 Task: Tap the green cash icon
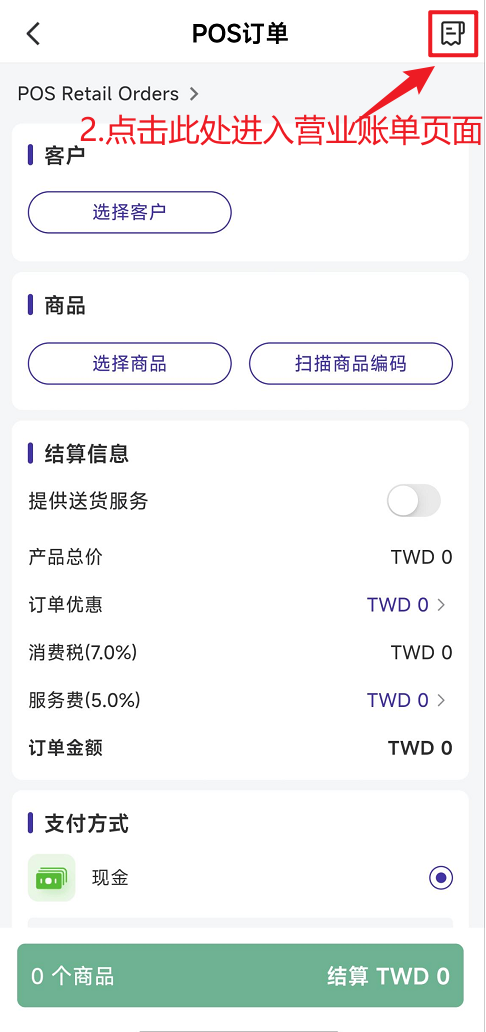[x=51, y=877]
